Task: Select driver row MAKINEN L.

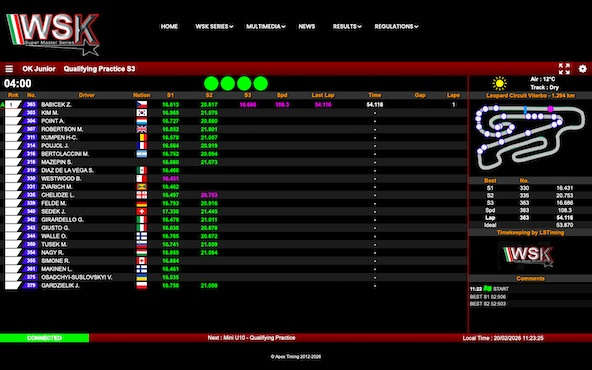Action: 234,269
